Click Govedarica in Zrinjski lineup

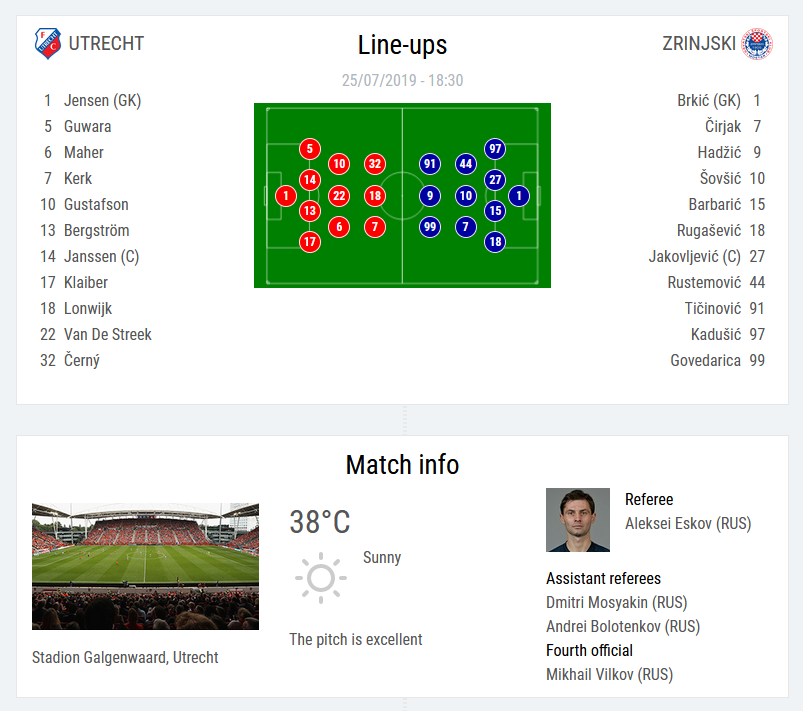[x=705, y=361]
